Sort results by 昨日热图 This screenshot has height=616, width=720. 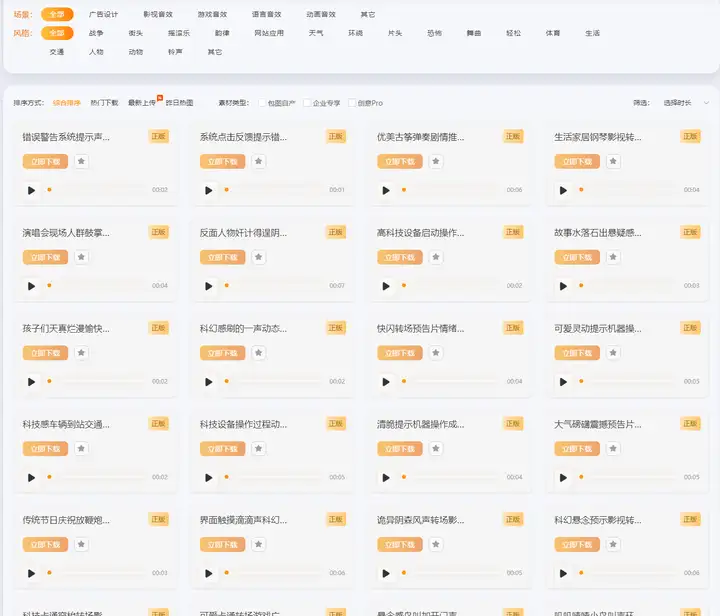coord(179,103)
